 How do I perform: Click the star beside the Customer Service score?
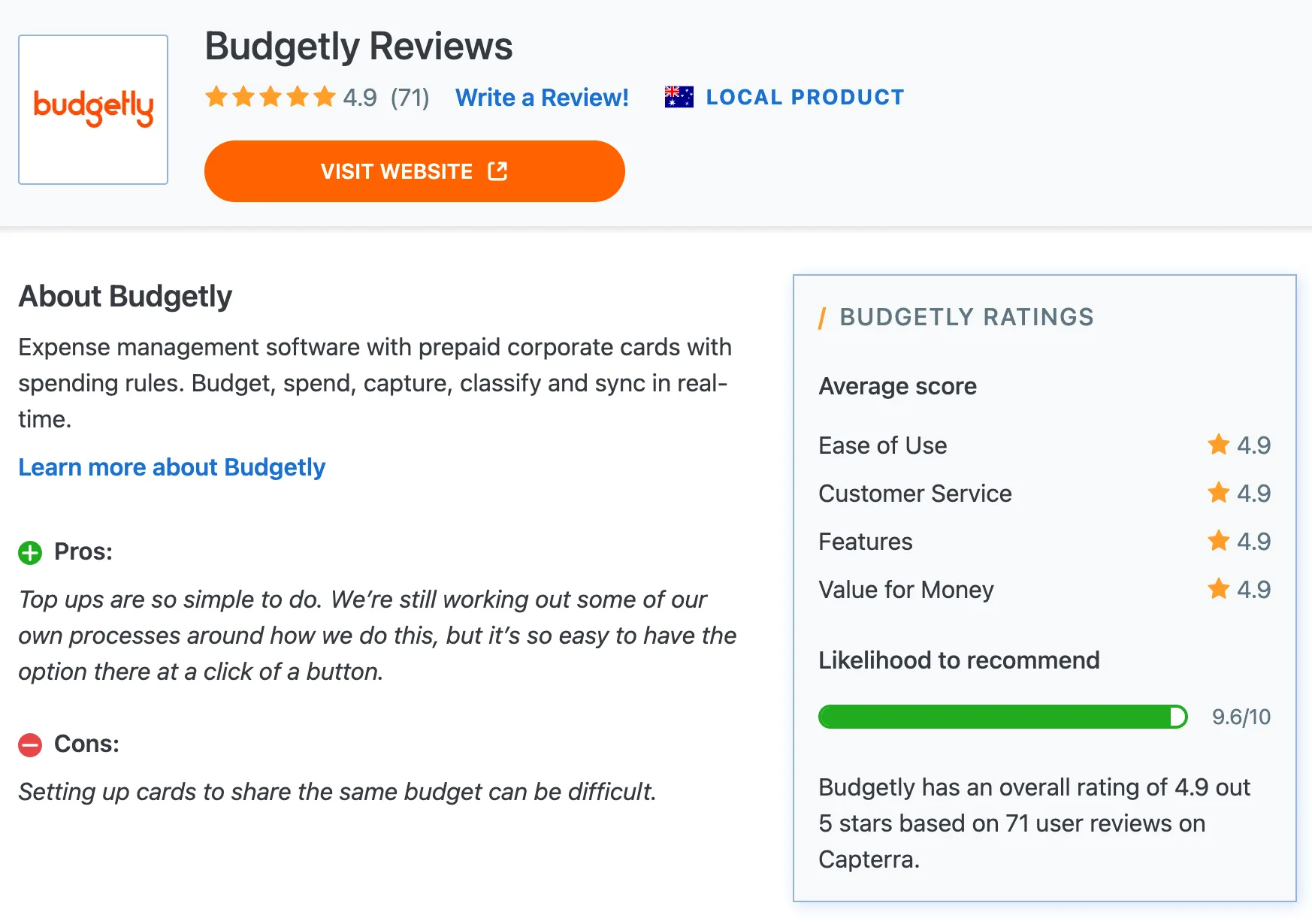[x=1218, y=493]
